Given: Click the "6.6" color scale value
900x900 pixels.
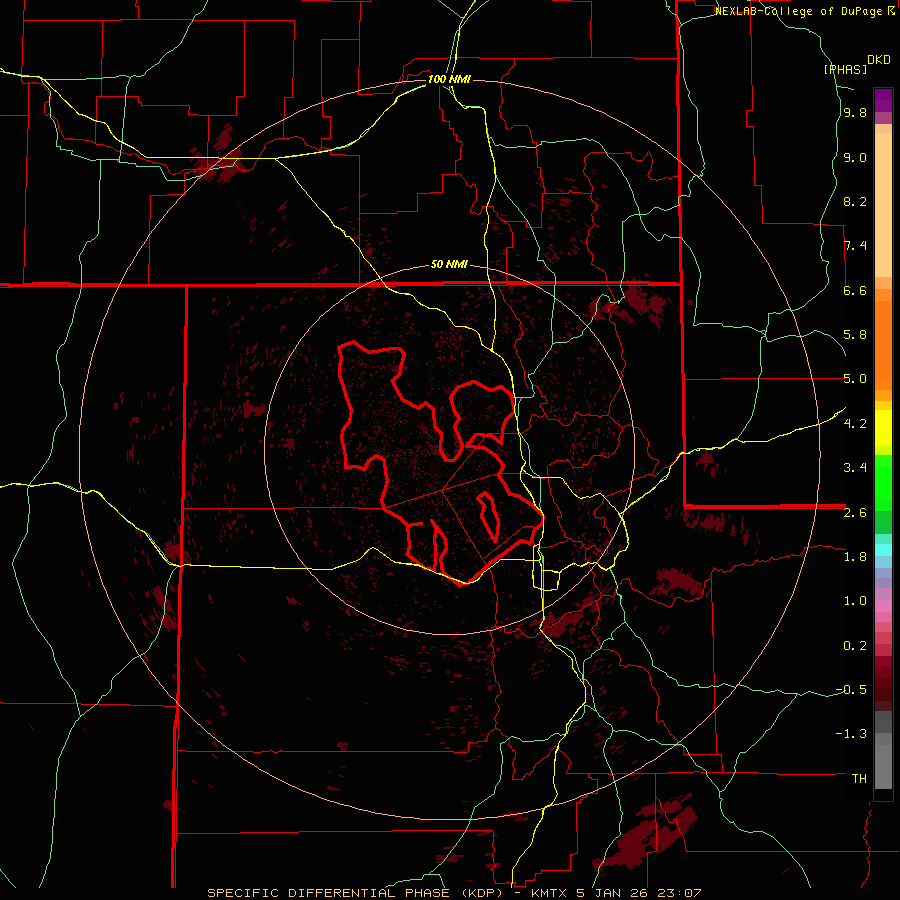Looking at the screenshot, I should tap(855, 290).
